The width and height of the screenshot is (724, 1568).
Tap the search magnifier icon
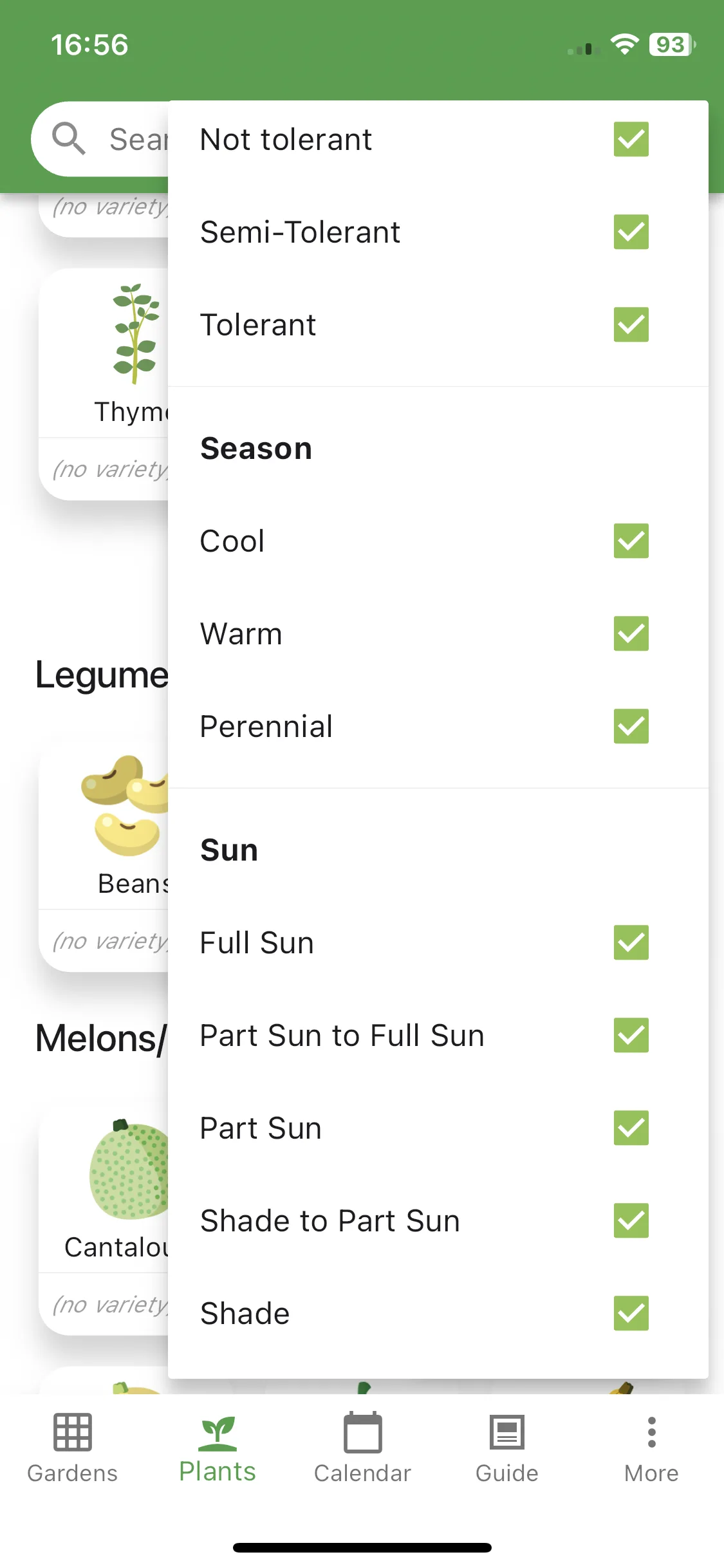pos(68,138)
